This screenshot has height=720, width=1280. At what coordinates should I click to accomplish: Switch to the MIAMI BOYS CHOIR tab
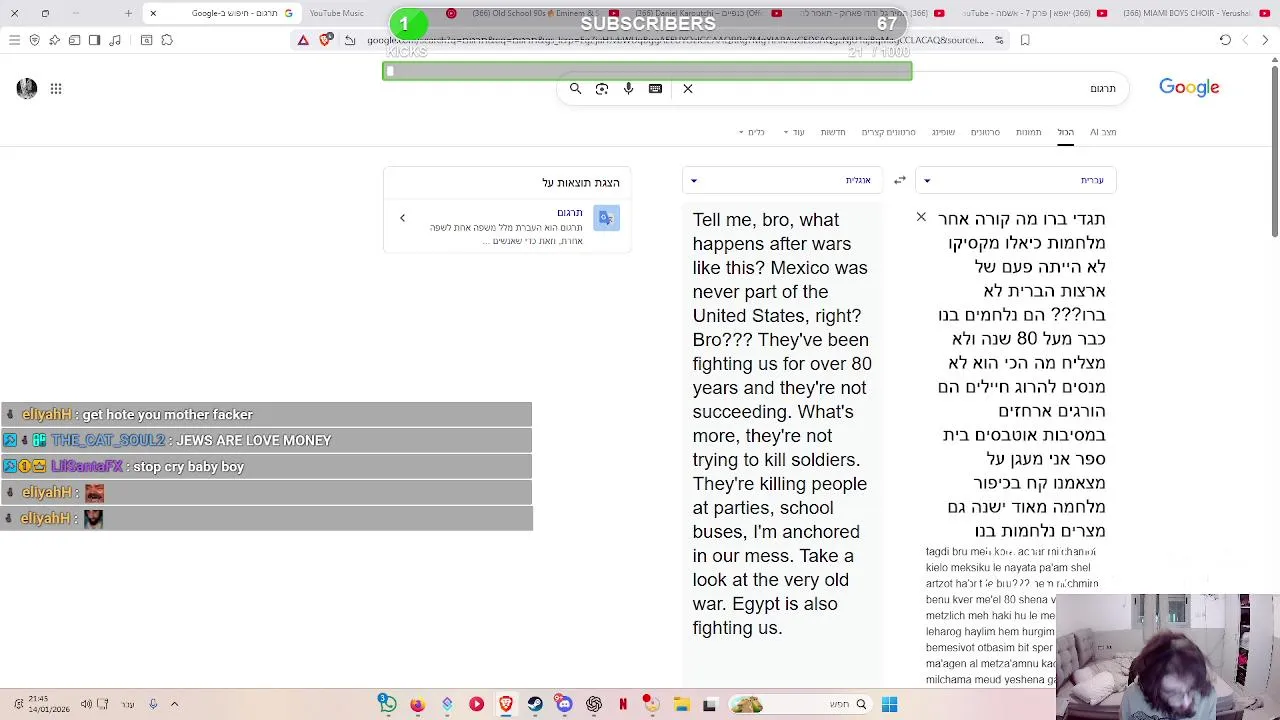[x=1190, y=13]
